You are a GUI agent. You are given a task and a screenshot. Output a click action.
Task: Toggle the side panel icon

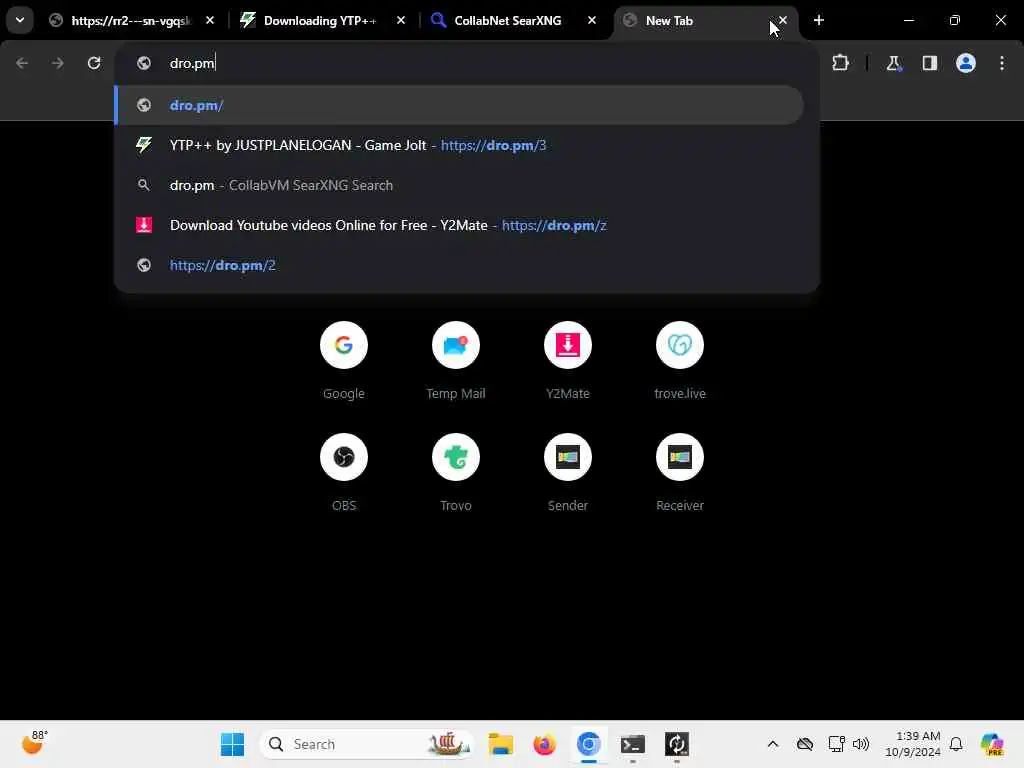tap(929, 63)
